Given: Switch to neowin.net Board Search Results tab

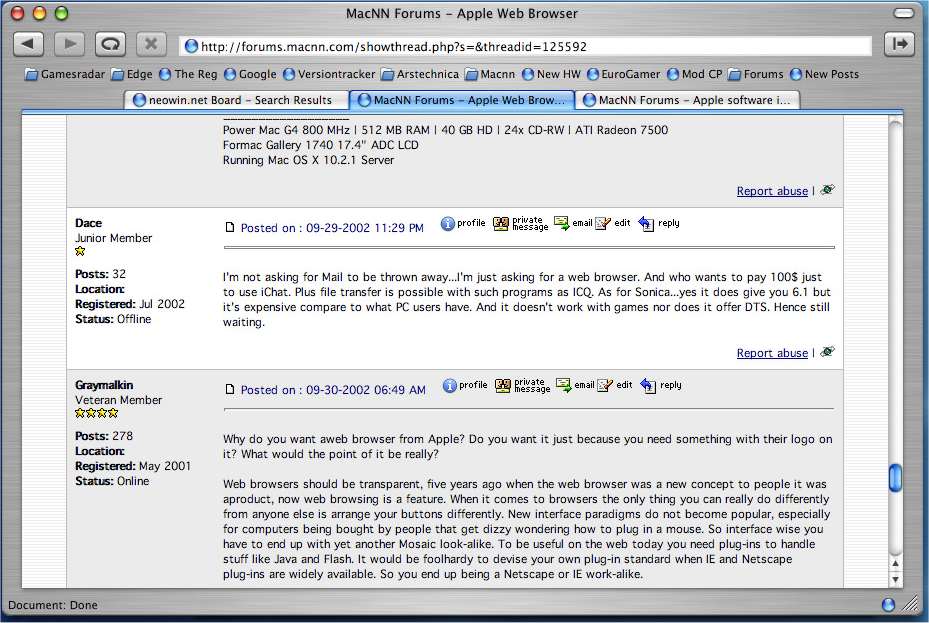Looking at the screenshot, I should (x=236, y=100).
